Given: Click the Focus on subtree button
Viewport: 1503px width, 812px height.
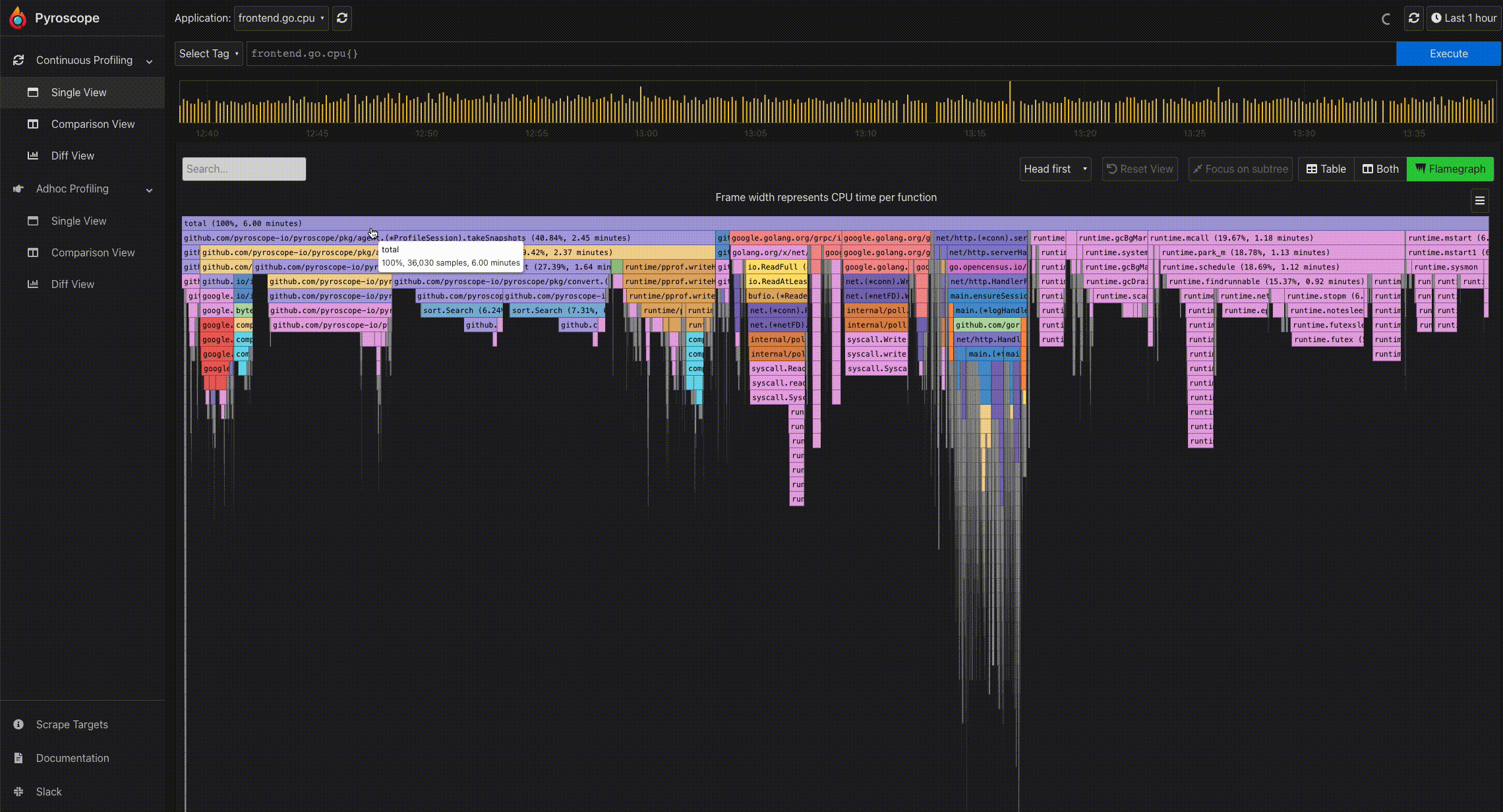Looking at the screenshot, I should [x=1241, y=169].
